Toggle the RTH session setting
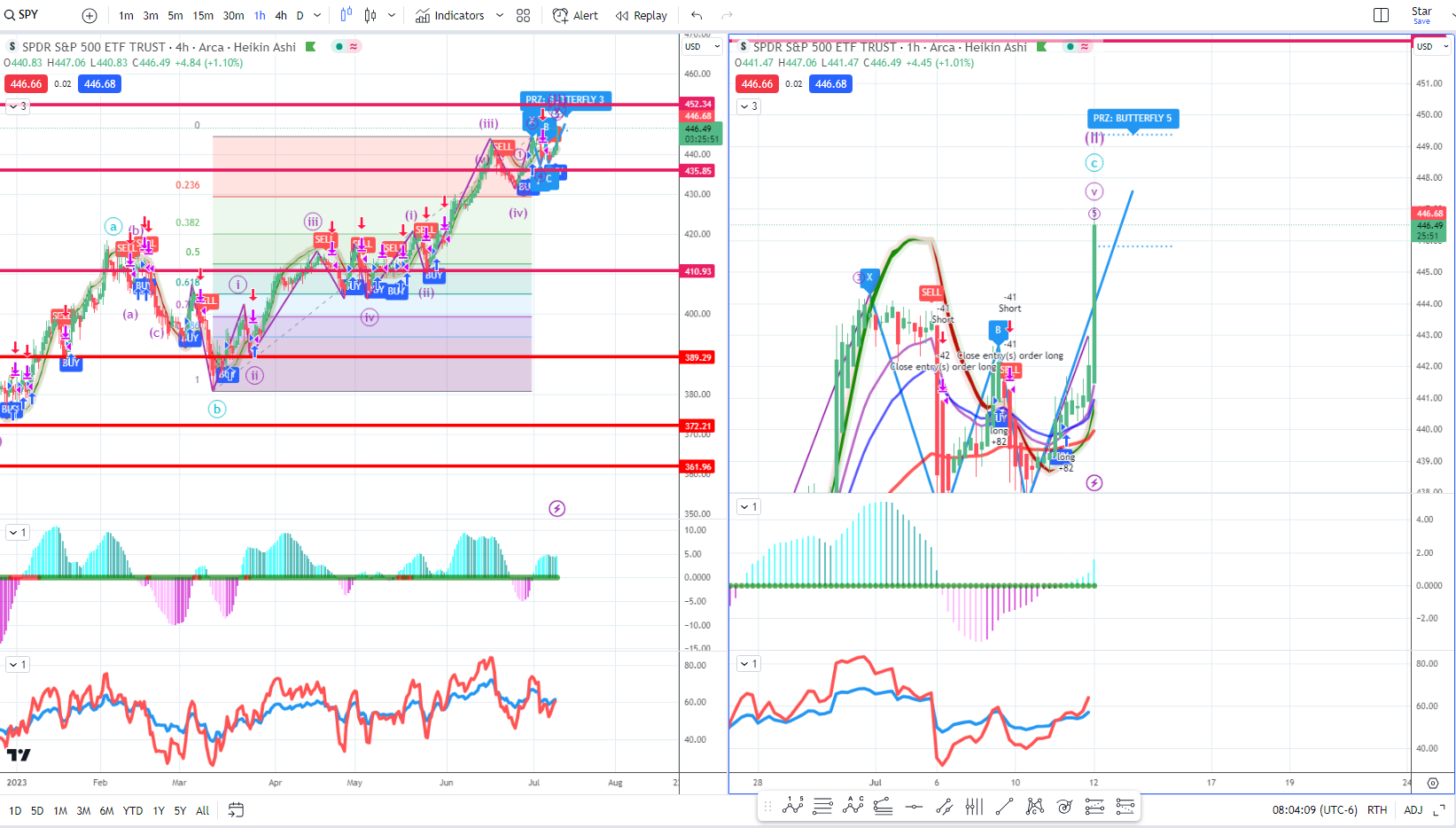Viewport: 1456px width, 828px height. tap(1377, 810)
